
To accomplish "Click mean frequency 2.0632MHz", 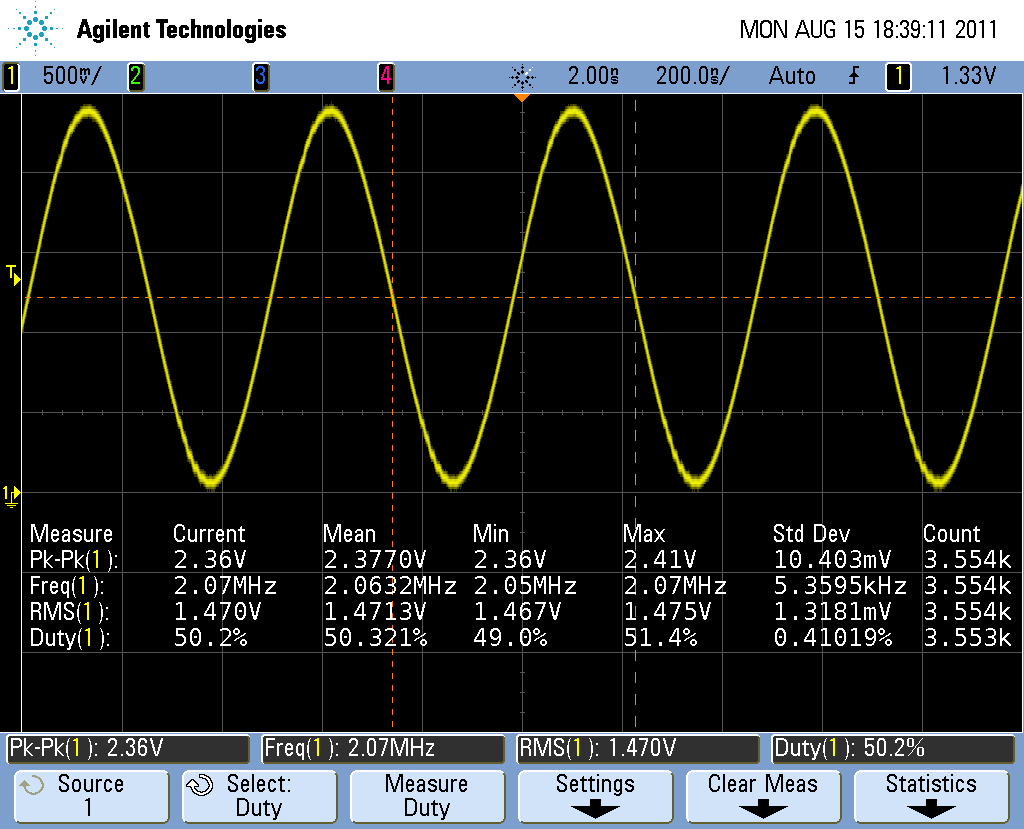I will [390, 586].
